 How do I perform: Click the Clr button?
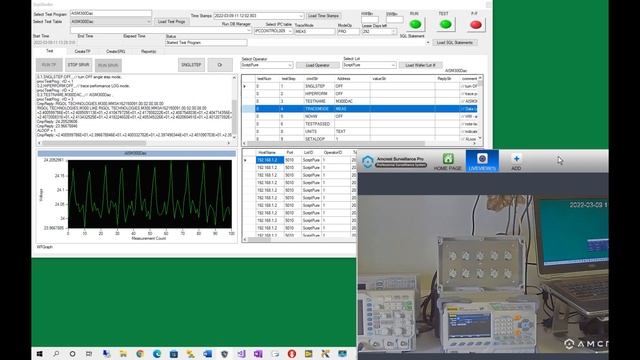point(220,65)
